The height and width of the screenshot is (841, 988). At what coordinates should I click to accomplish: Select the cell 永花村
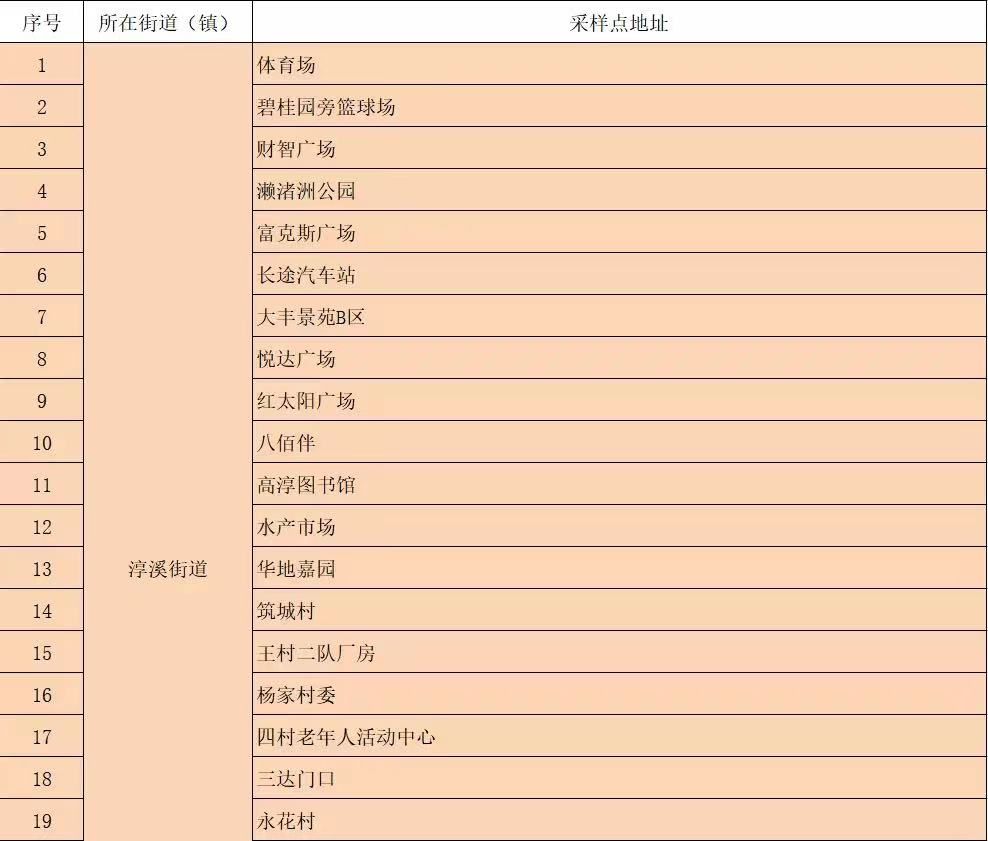tap(619, 820)
